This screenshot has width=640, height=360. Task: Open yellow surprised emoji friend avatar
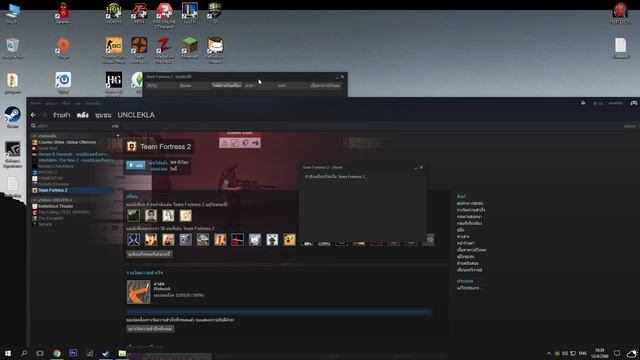(x=289, y=240)
